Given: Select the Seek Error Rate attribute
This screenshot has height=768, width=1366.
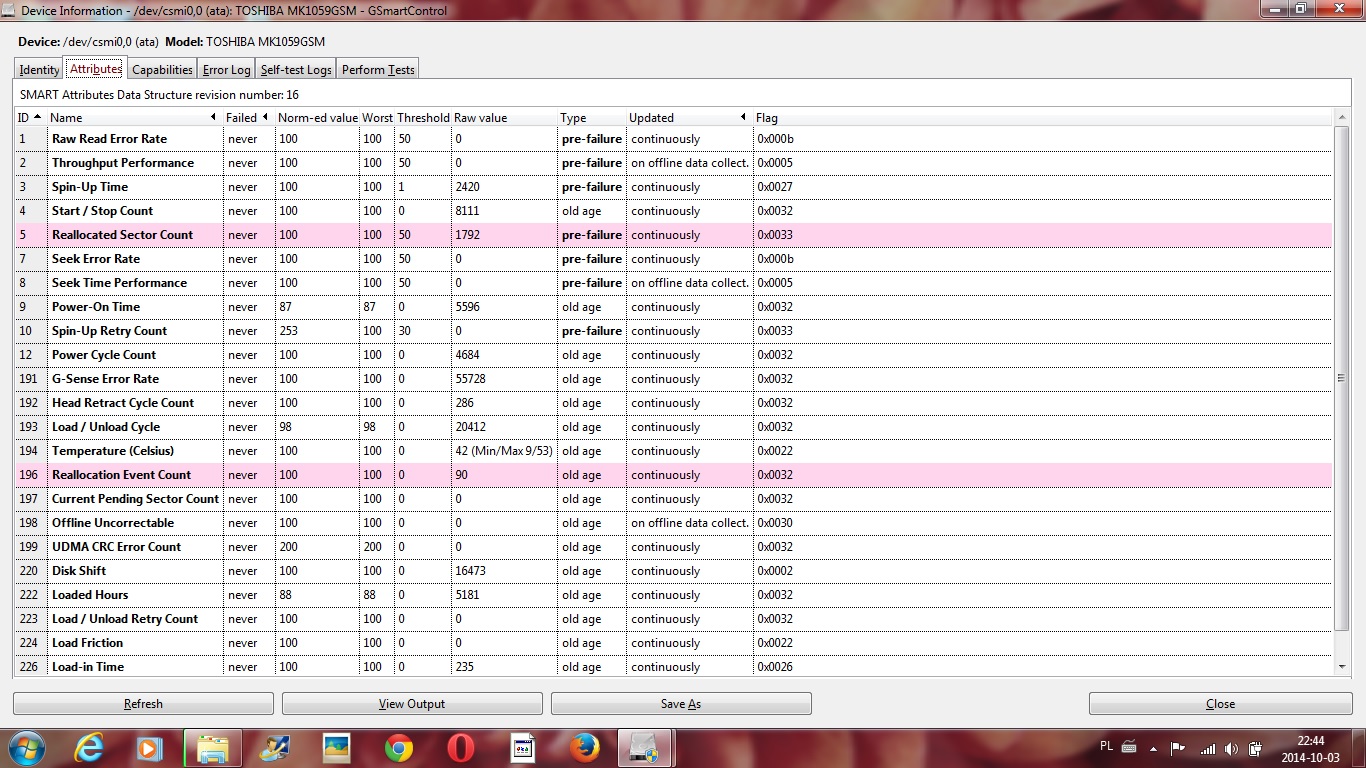Looking at the screenshot, I should coord(96,259).
